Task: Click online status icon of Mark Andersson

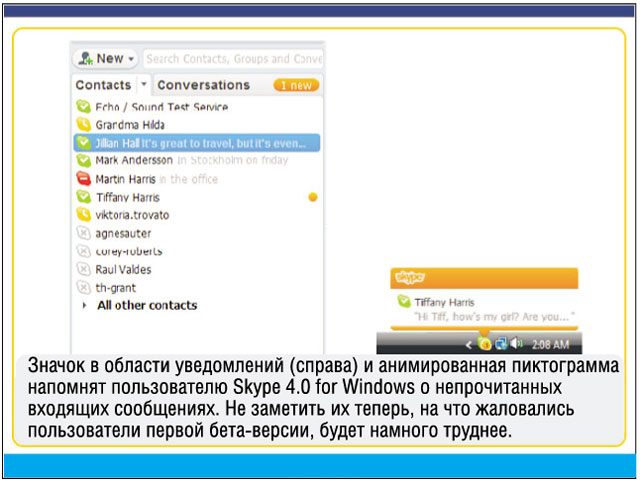Action: tap(83, 160)
